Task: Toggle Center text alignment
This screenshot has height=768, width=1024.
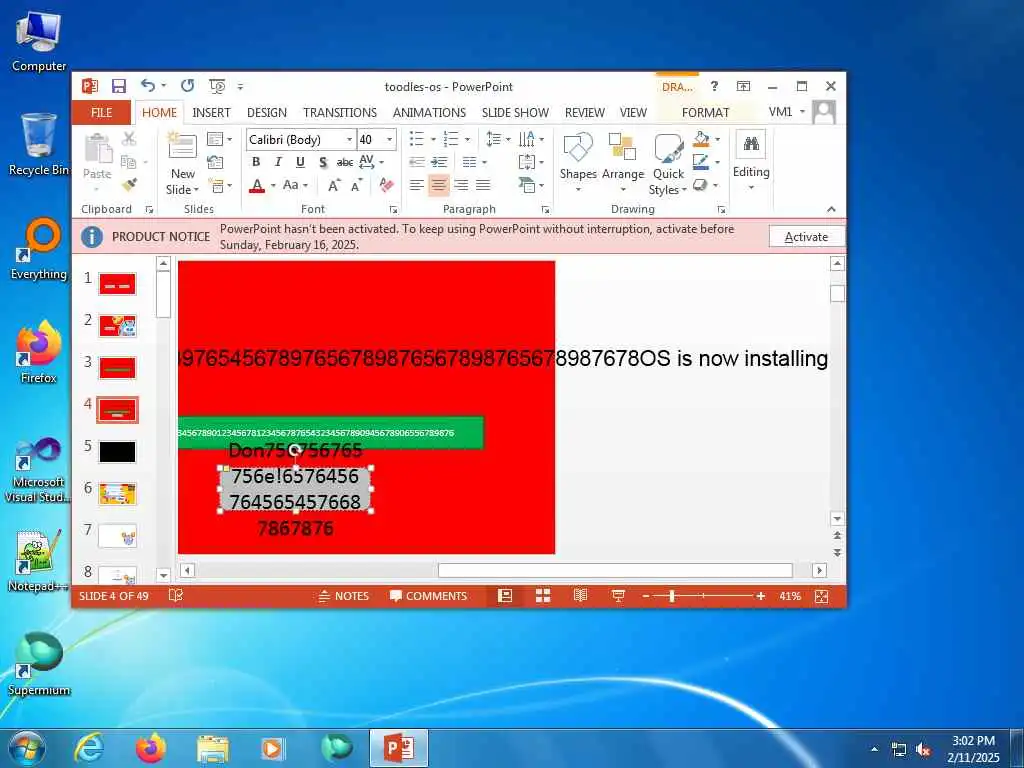Action: [439, 185]
